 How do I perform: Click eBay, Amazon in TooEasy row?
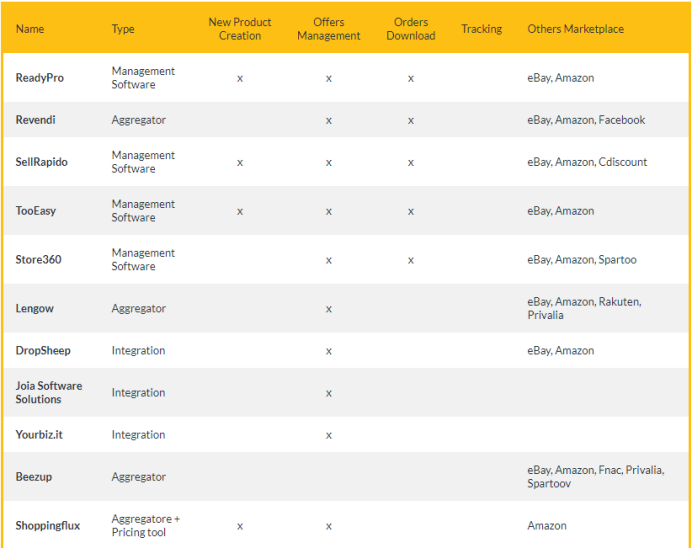coord(560,211)
